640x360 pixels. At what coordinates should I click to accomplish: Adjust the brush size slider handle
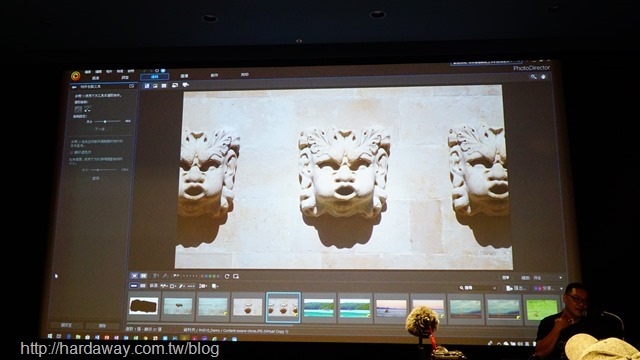[105, 121]
